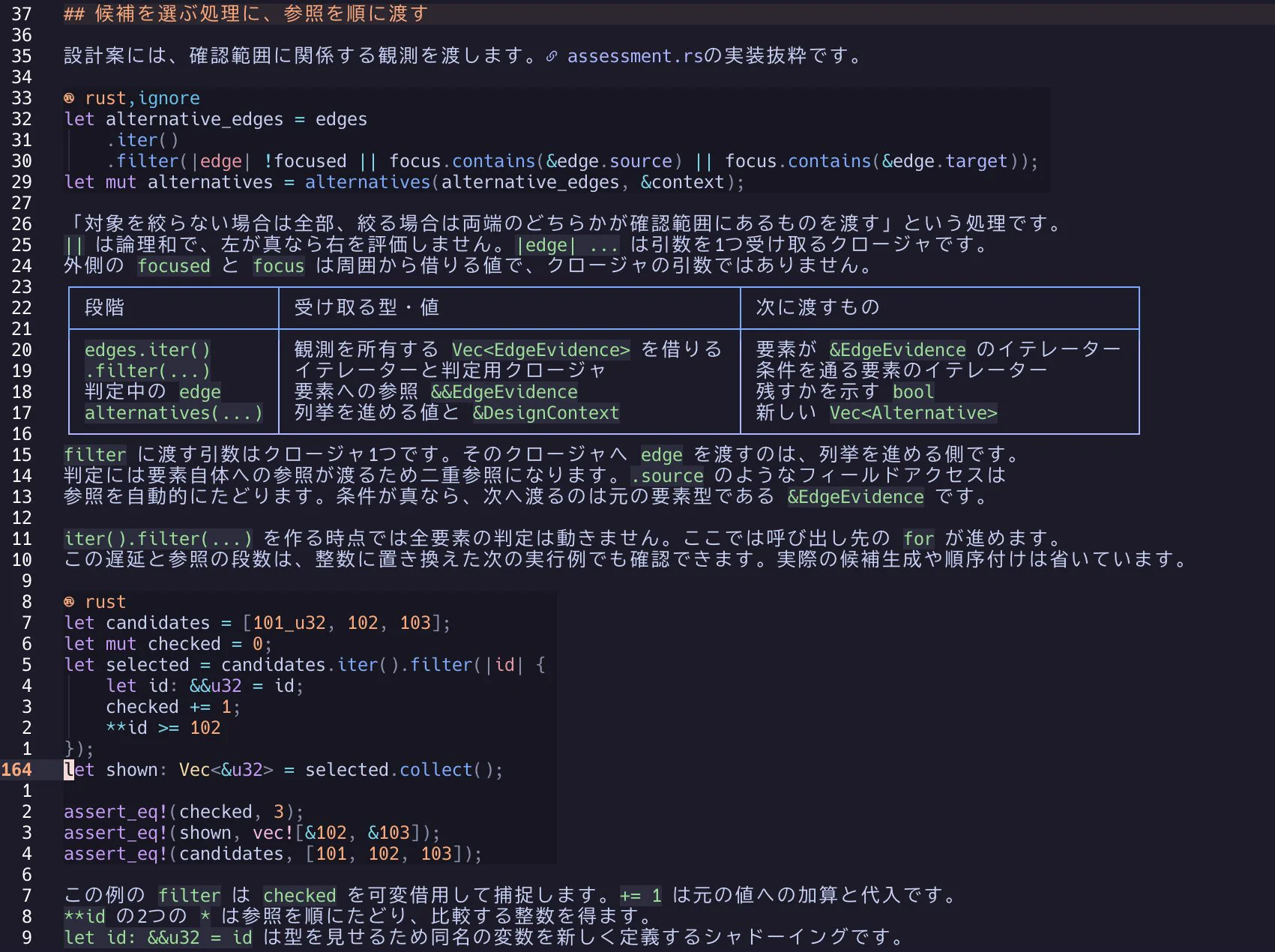Viewport: 1275px width, 952px height.
Task: Click Vec<EdgeEvidence> in the table
Action: click(x=540, y=350)
